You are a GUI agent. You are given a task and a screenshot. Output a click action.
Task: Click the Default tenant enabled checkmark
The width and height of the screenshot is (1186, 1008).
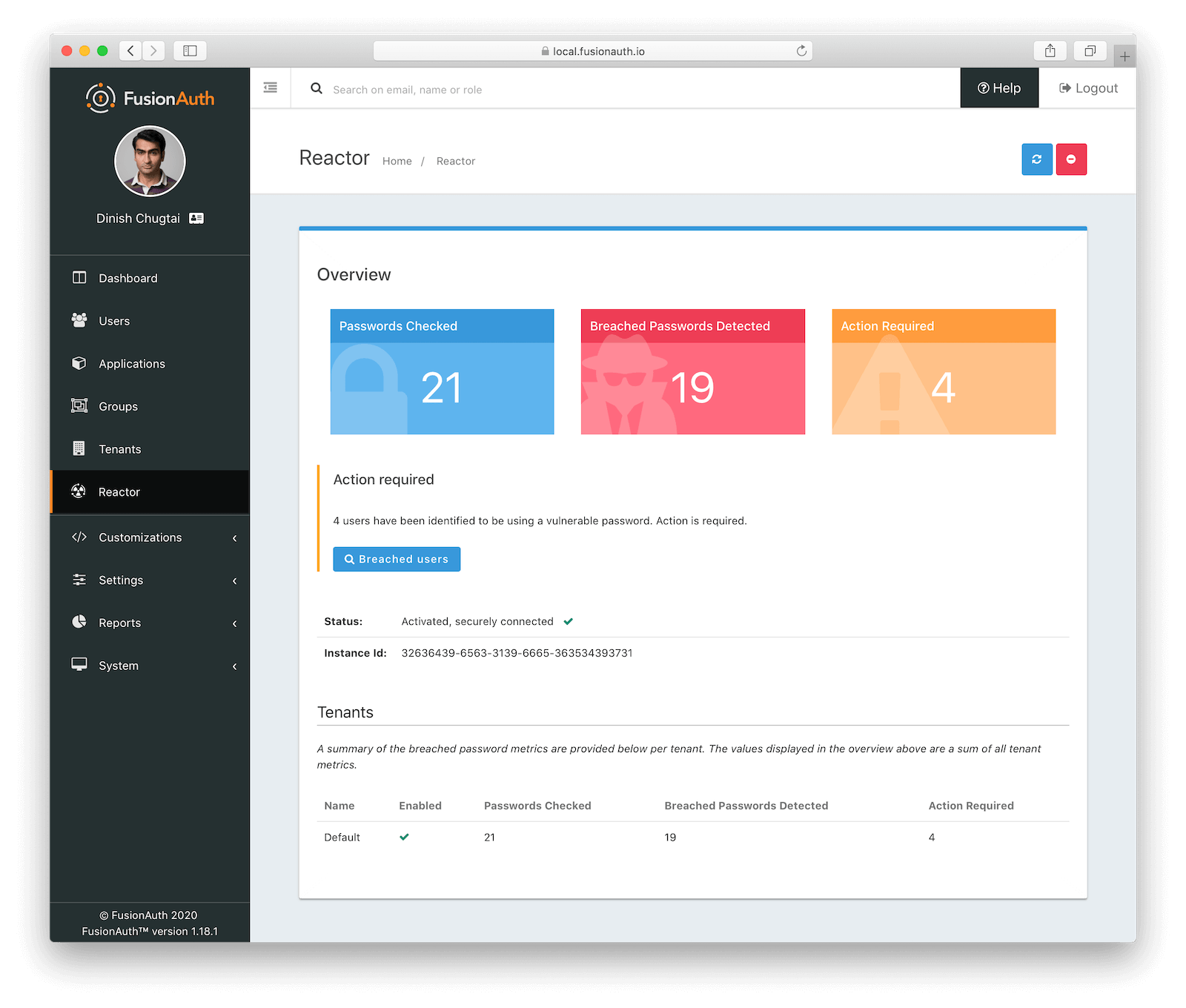pos(405,837)
